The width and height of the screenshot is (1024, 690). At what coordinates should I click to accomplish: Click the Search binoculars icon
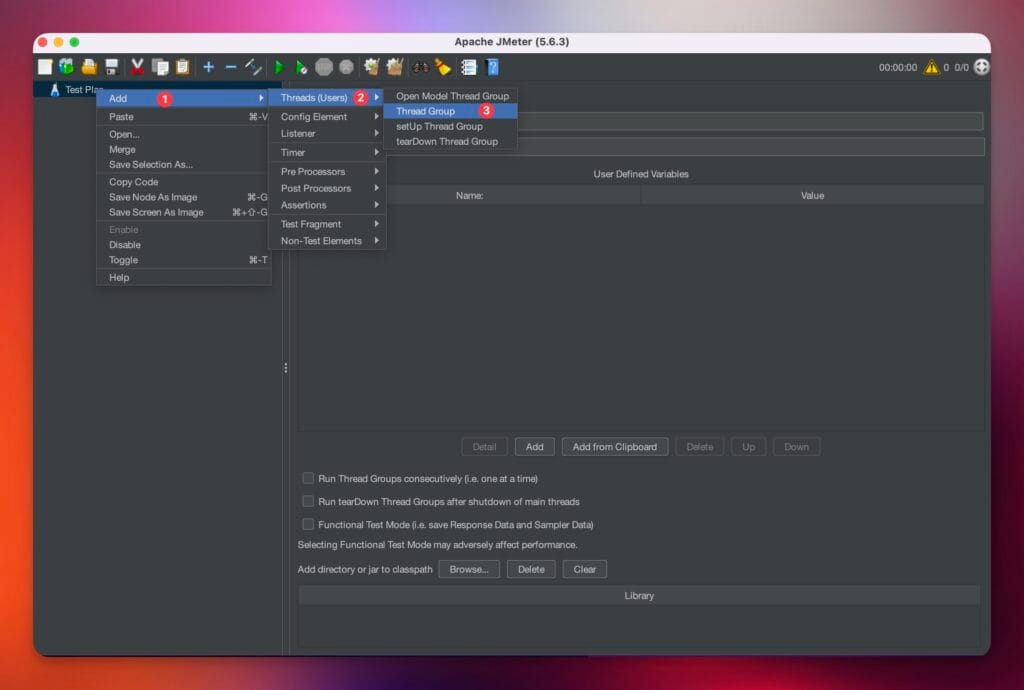point(421,67)
